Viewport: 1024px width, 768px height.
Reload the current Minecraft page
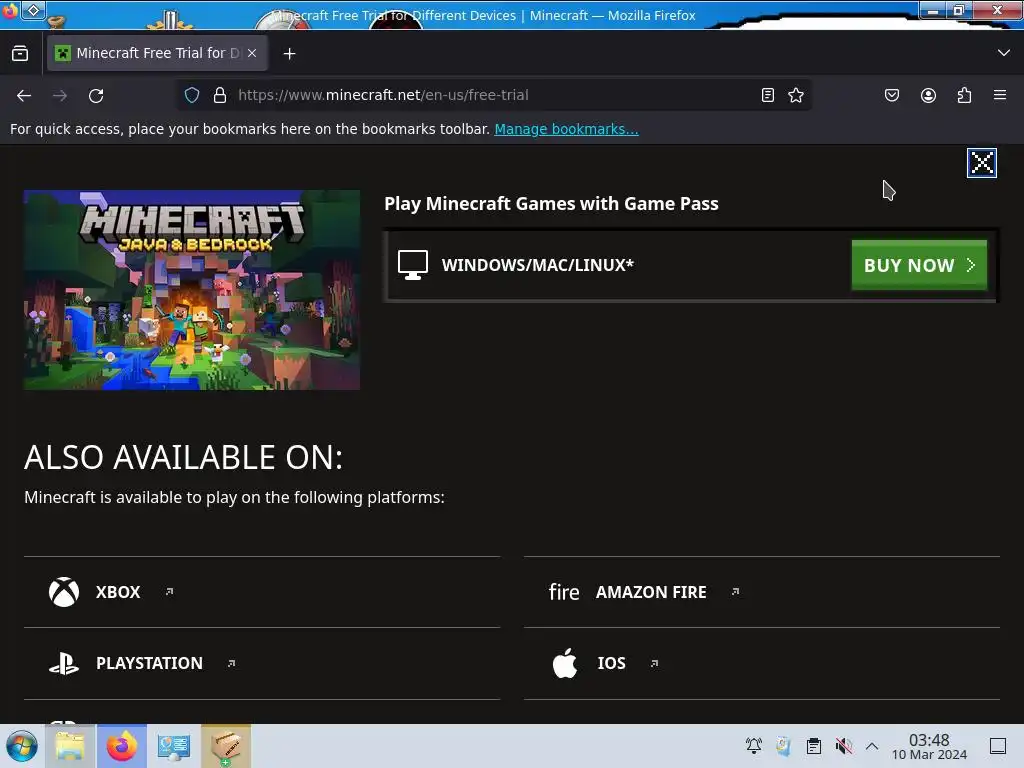96,95
